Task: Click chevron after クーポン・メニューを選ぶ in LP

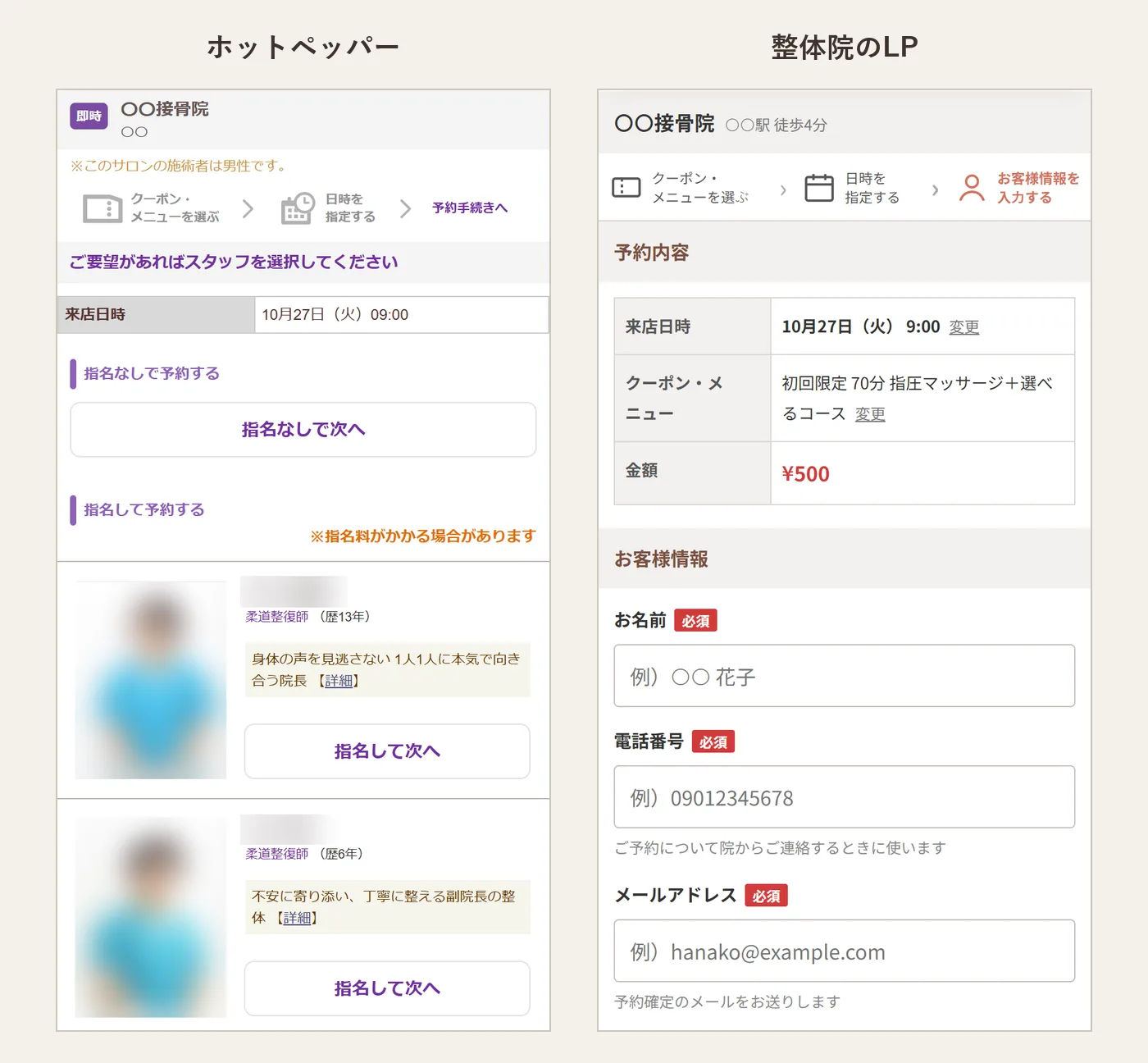Action: tap(783, 190)
